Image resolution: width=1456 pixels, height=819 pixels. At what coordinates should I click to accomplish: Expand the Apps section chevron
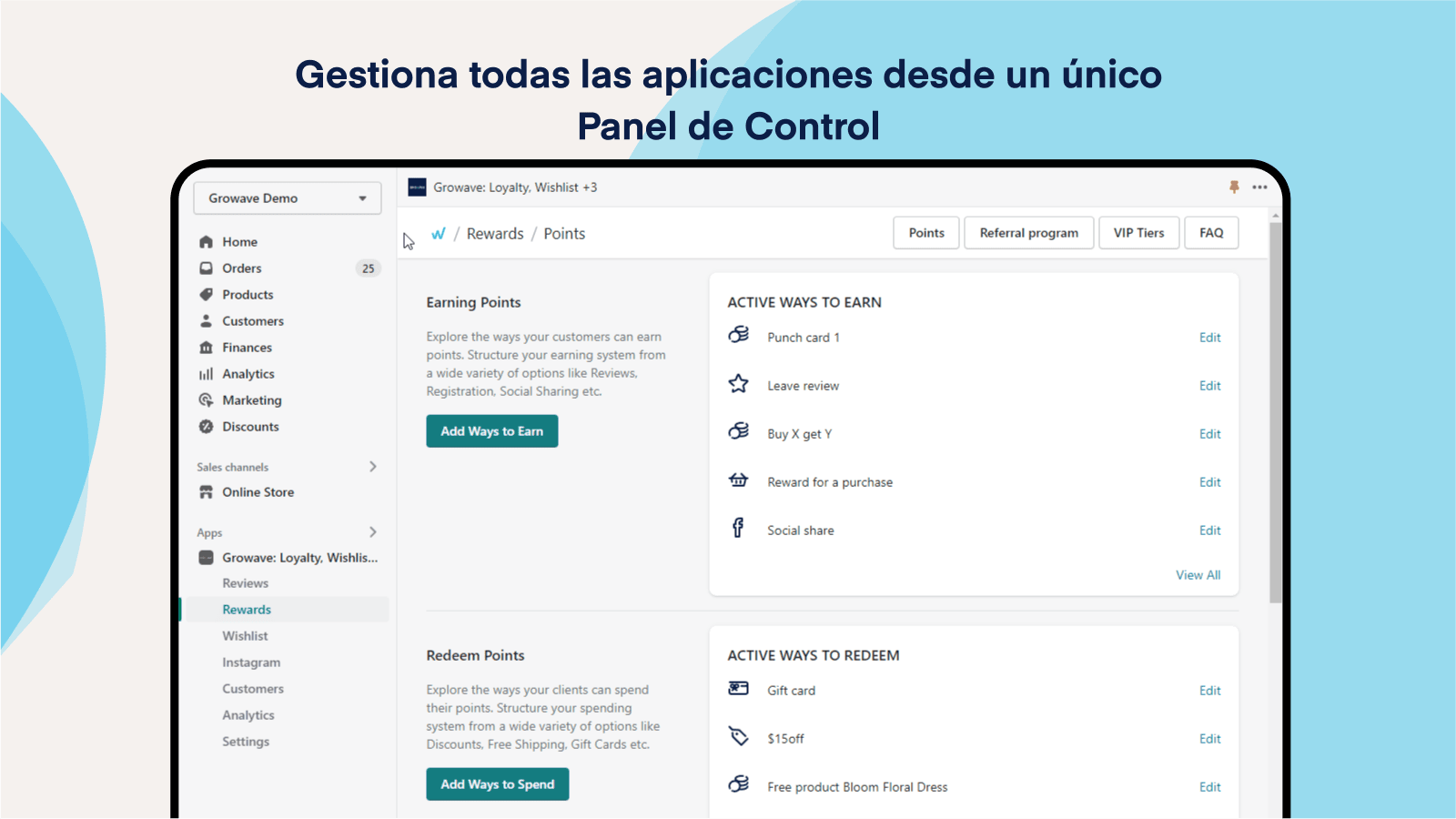click(373, 532)
